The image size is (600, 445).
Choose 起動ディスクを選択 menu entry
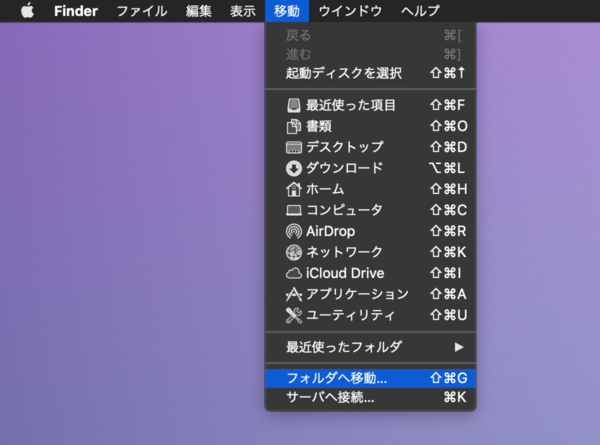click(370, 73)
